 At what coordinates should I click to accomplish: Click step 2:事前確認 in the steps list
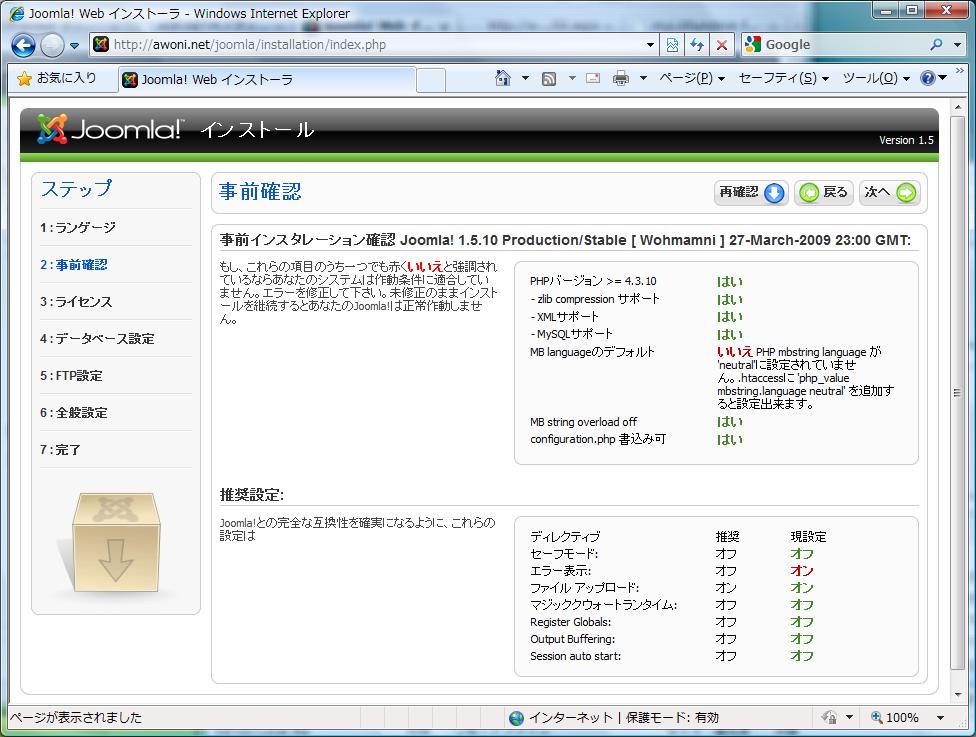pos(73,265)
